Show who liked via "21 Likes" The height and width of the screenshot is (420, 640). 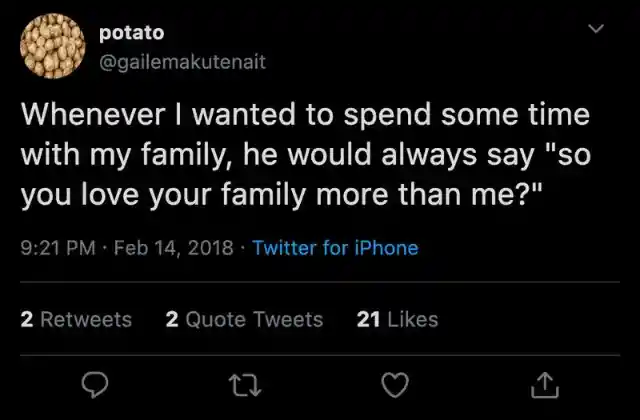point(397,319)
